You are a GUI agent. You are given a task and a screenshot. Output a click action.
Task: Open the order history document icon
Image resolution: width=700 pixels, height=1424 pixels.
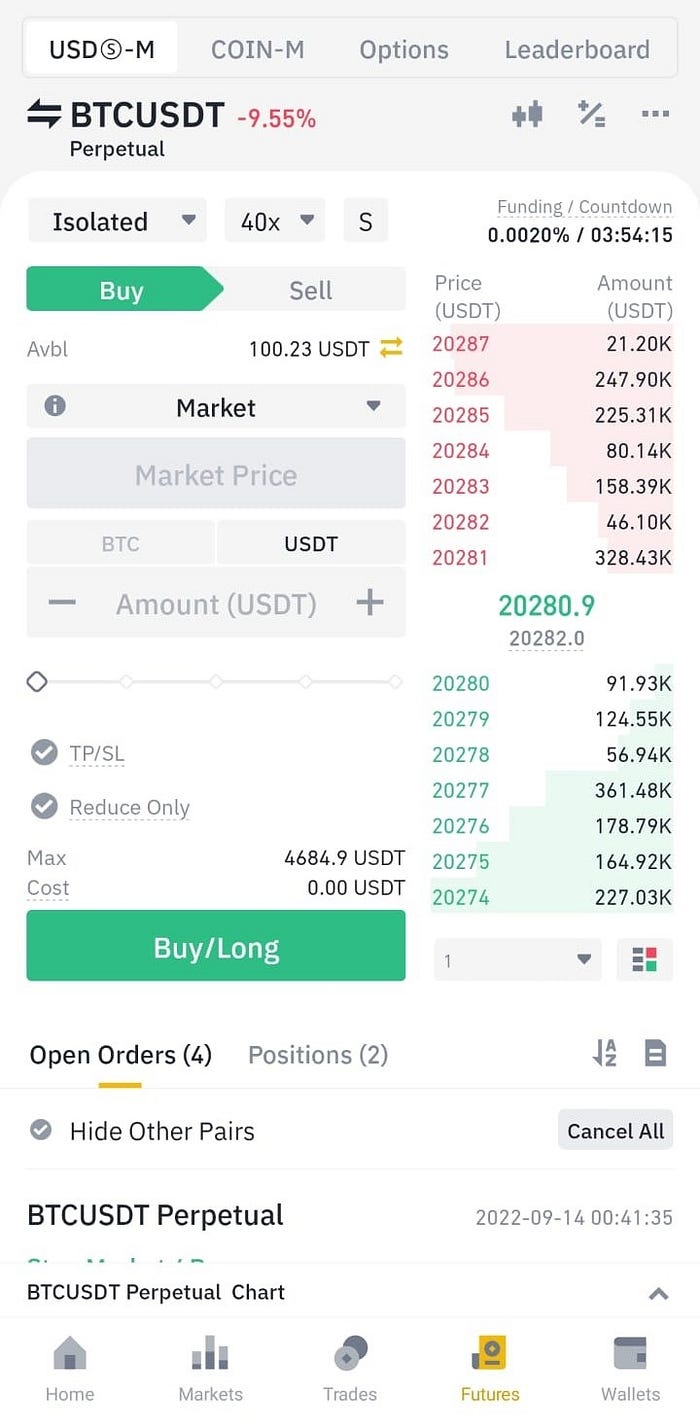[x=655, y=1053]
